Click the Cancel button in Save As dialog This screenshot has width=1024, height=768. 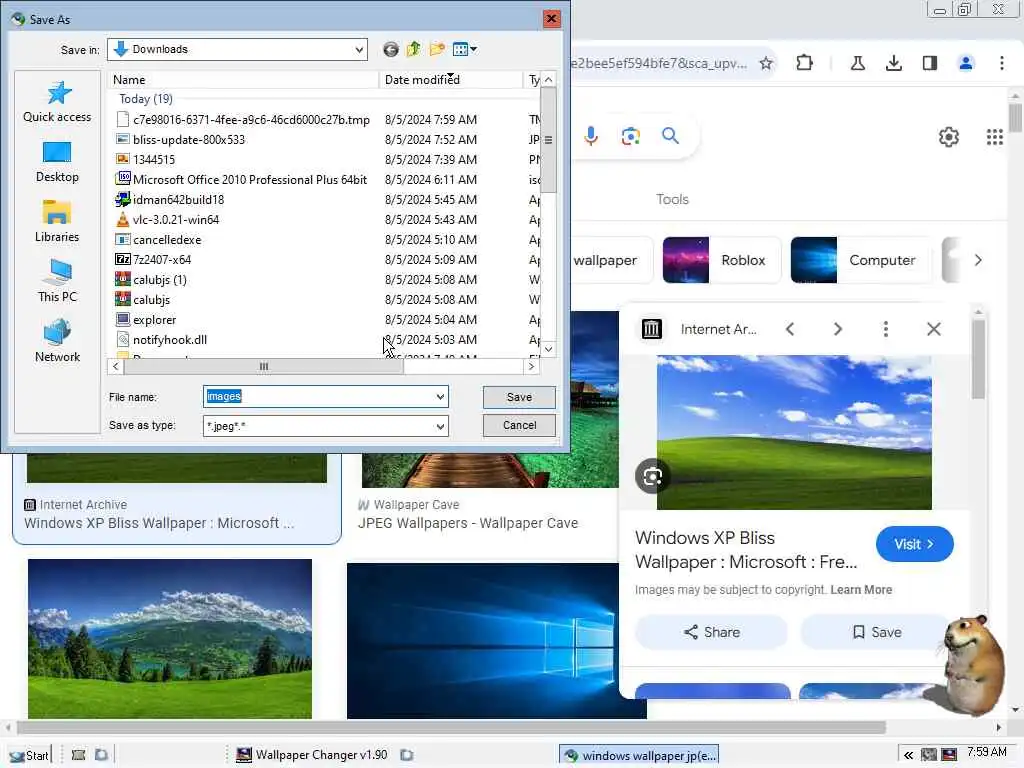[519, 425]
